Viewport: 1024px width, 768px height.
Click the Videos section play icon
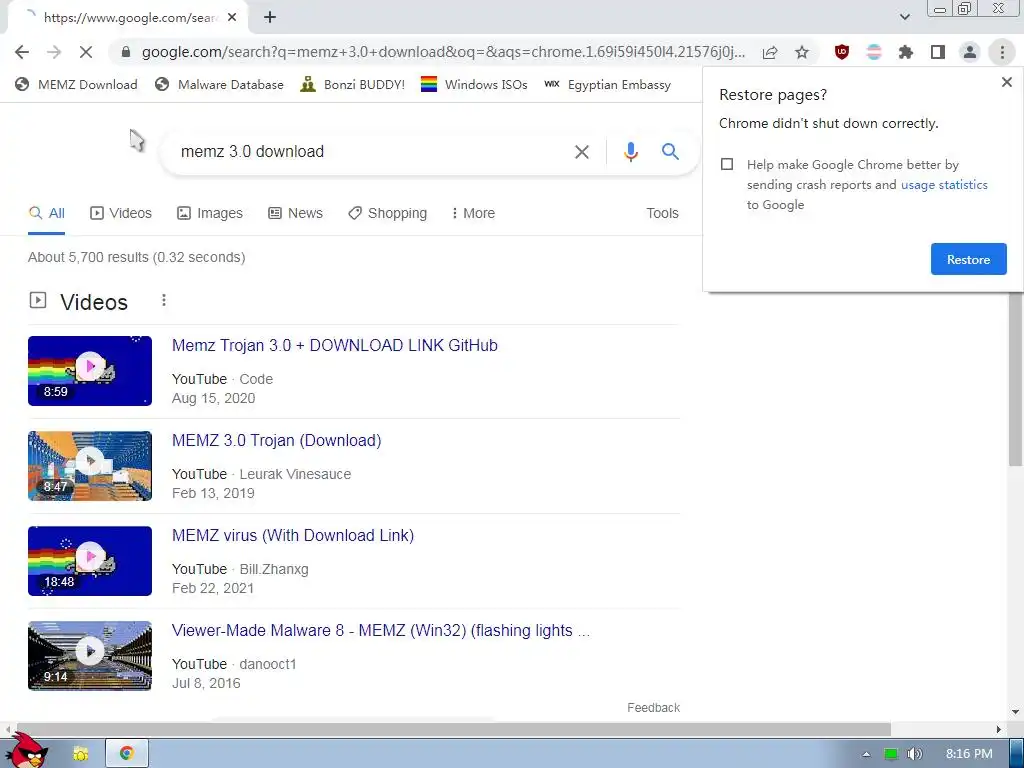click(38, 300)
